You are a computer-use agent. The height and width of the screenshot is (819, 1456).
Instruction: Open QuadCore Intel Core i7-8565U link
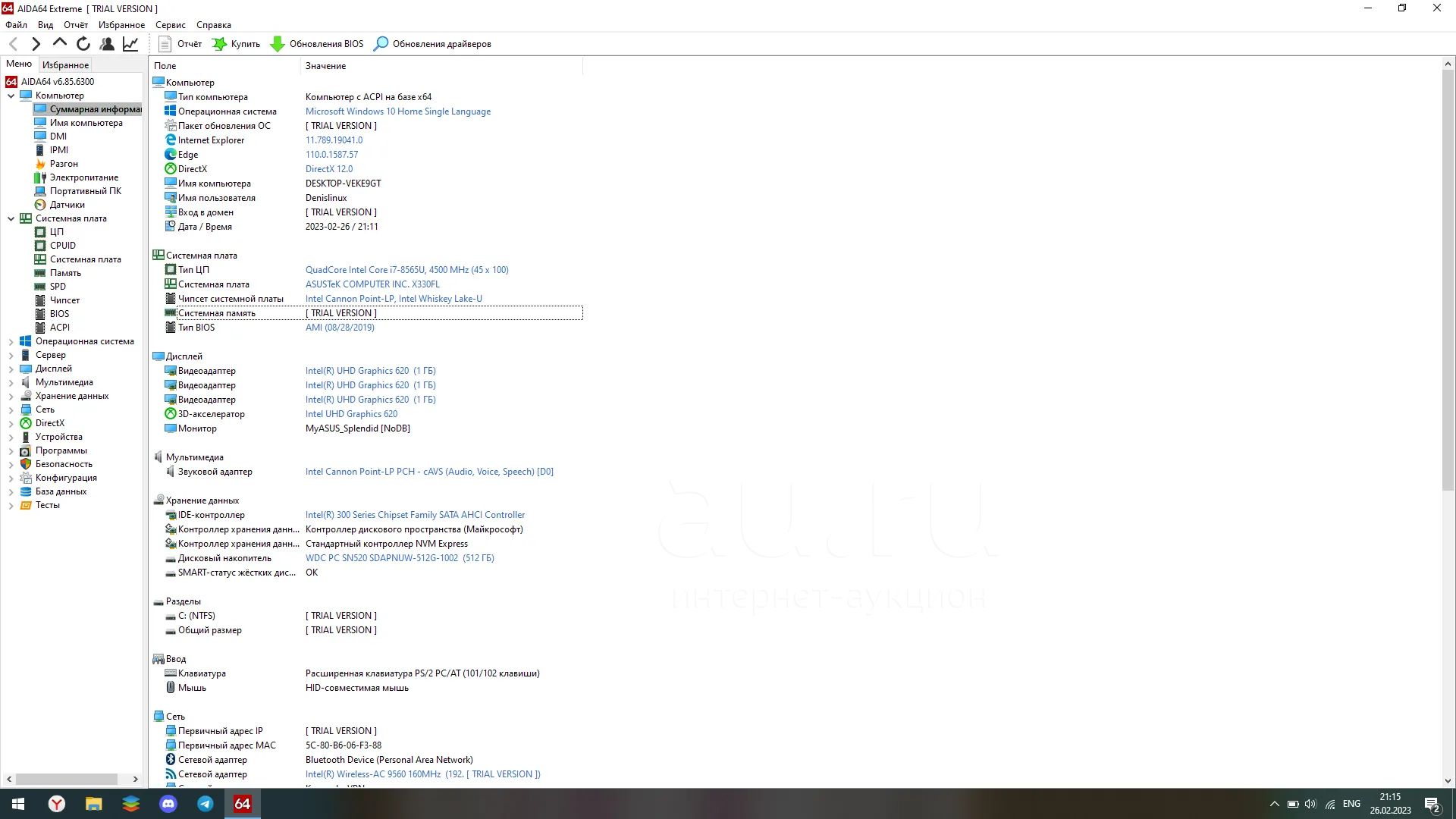click(x=407, y=270)
